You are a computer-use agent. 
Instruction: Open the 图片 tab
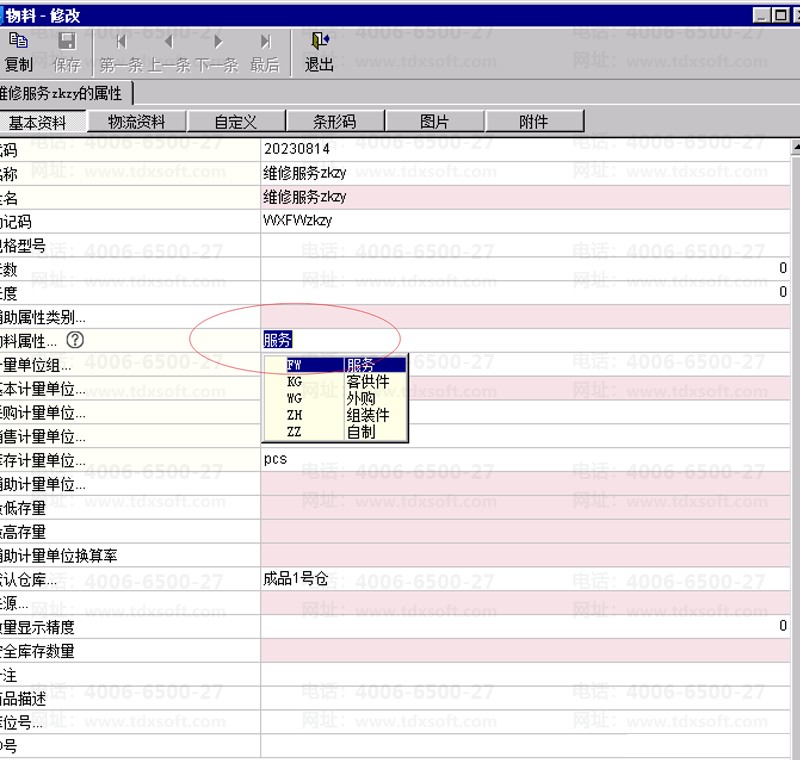click(434, 121)
